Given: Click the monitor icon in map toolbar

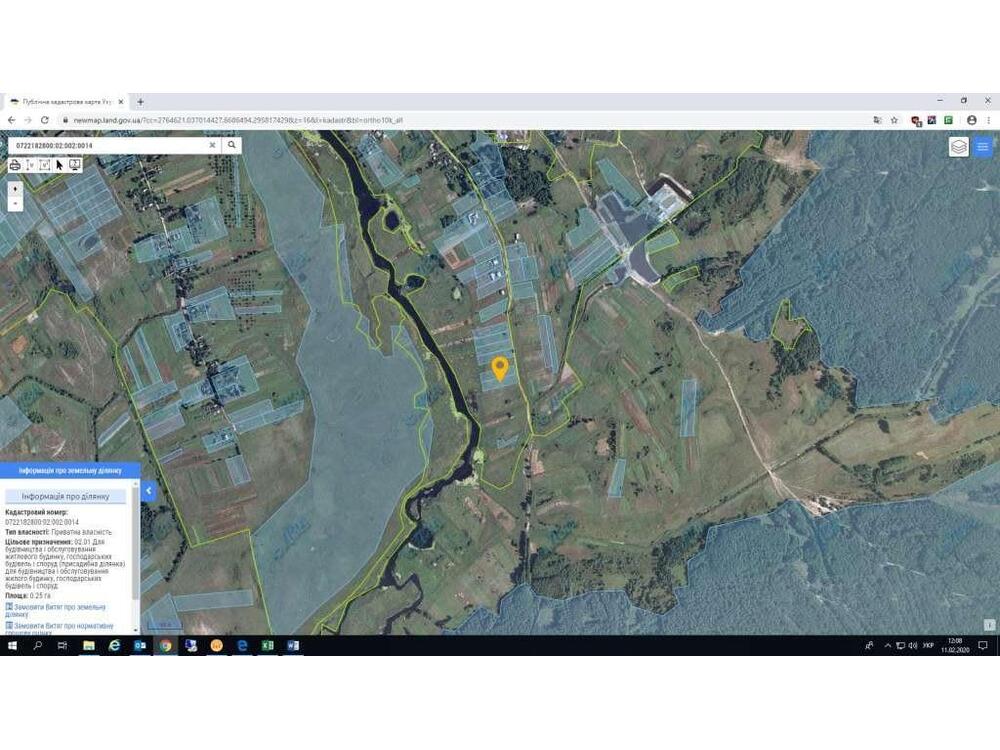Looking at the screenshot, I should click(x=75, y=165).
